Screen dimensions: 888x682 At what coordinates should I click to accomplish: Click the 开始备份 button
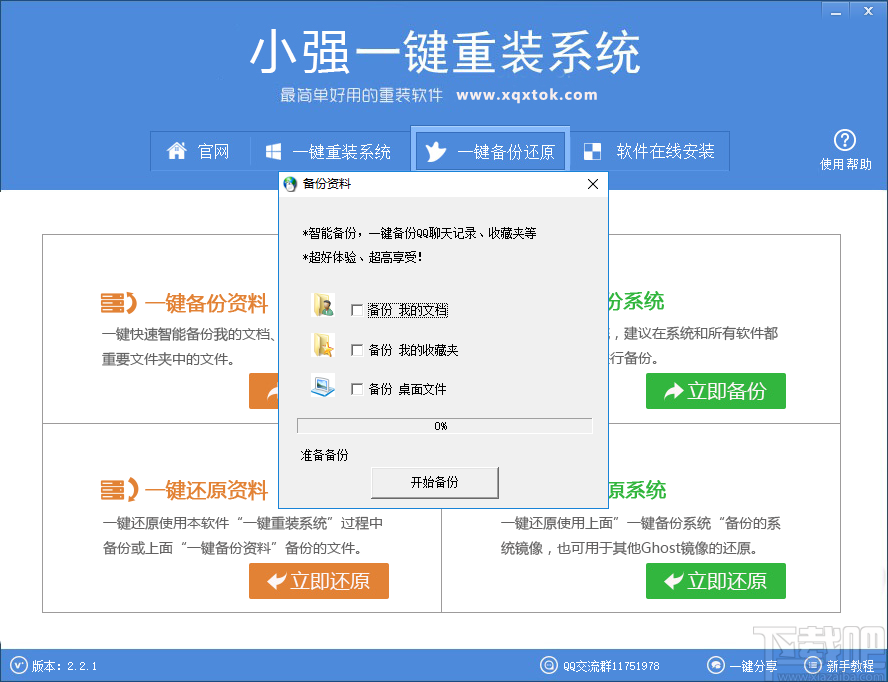point(434,482)
